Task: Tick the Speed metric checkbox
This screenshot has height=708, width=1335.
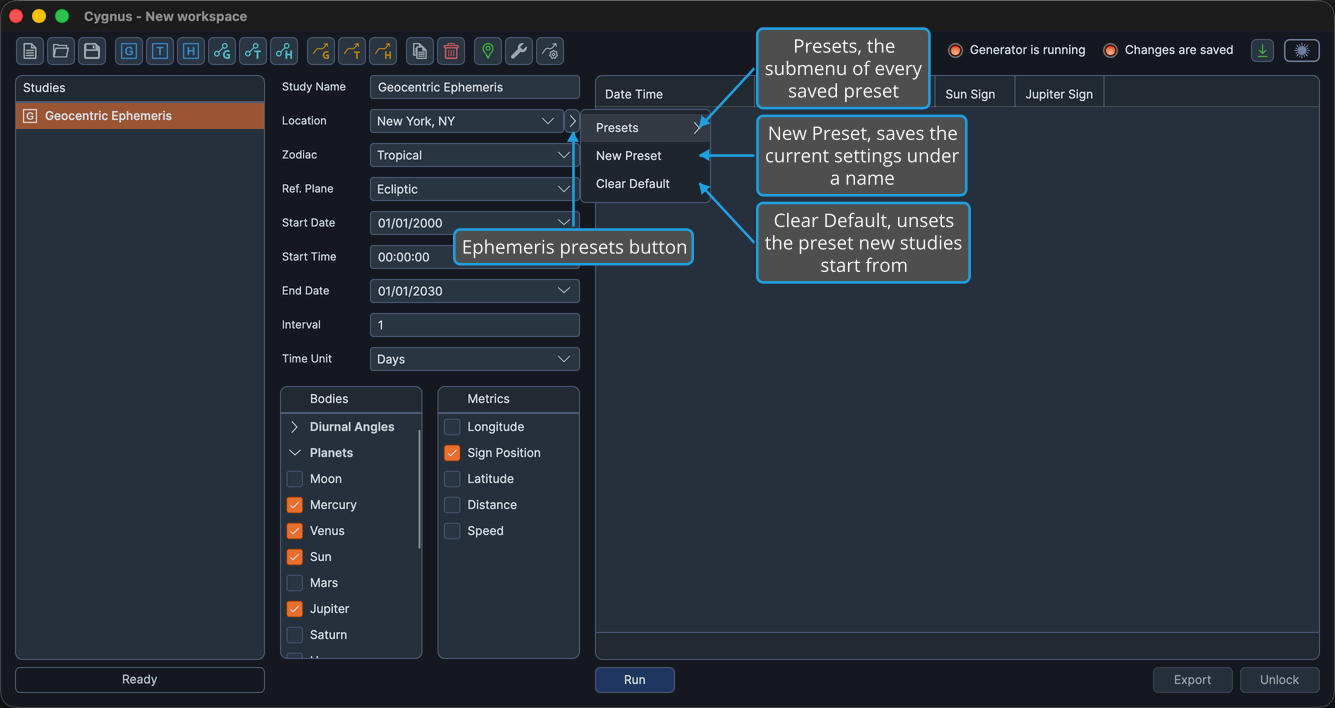Action: pos(452,531)
